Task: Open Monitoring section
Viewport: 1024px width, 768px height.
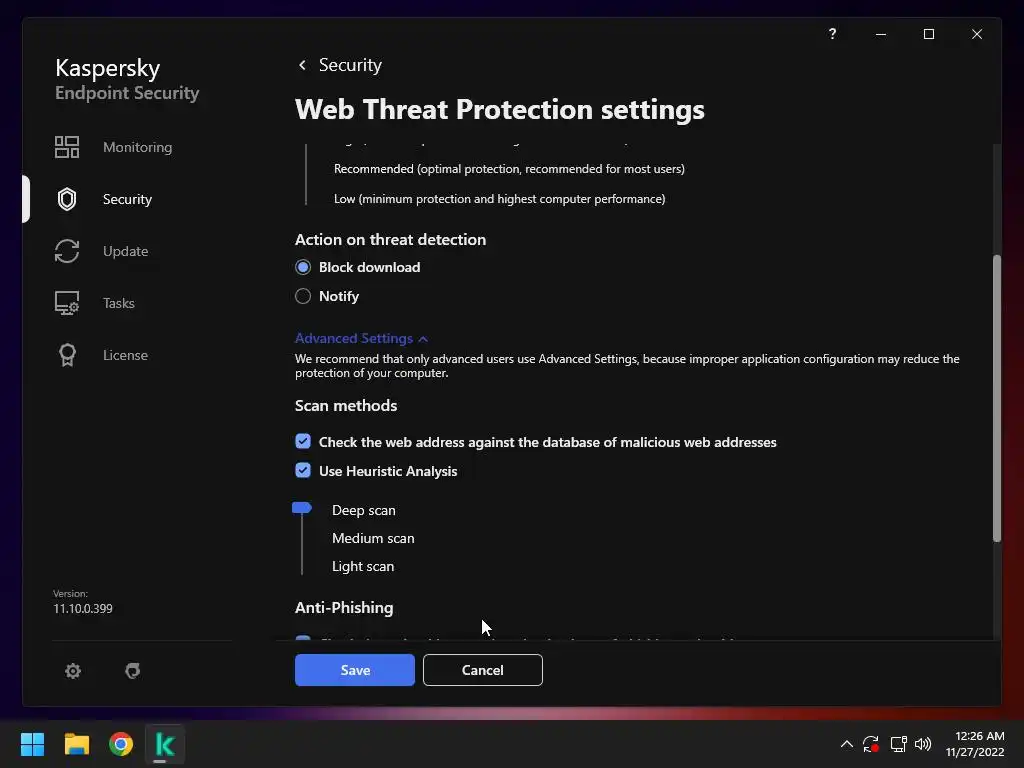Action: [137, 147]
